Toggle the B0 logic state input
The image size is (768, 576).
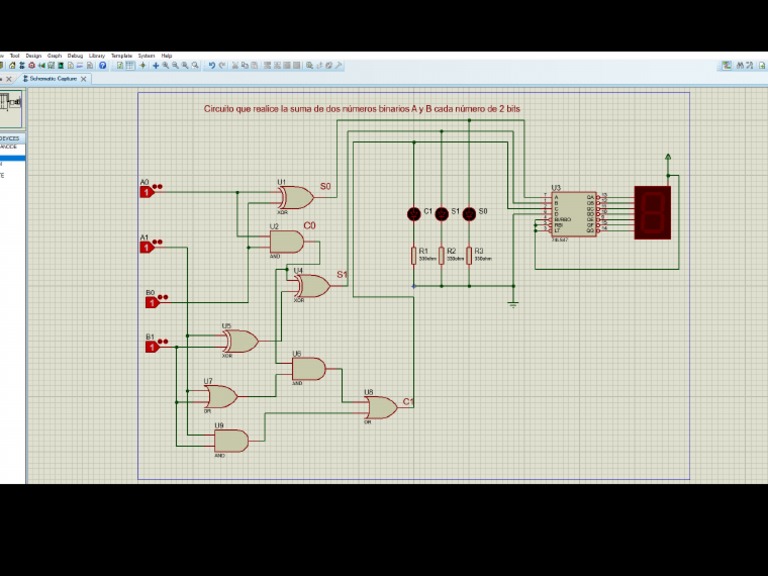[x=152, y=301]
